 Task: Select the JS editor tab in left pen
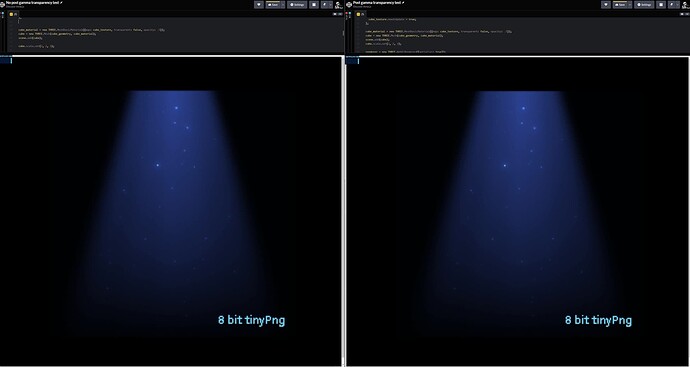(x=14, y=14)
